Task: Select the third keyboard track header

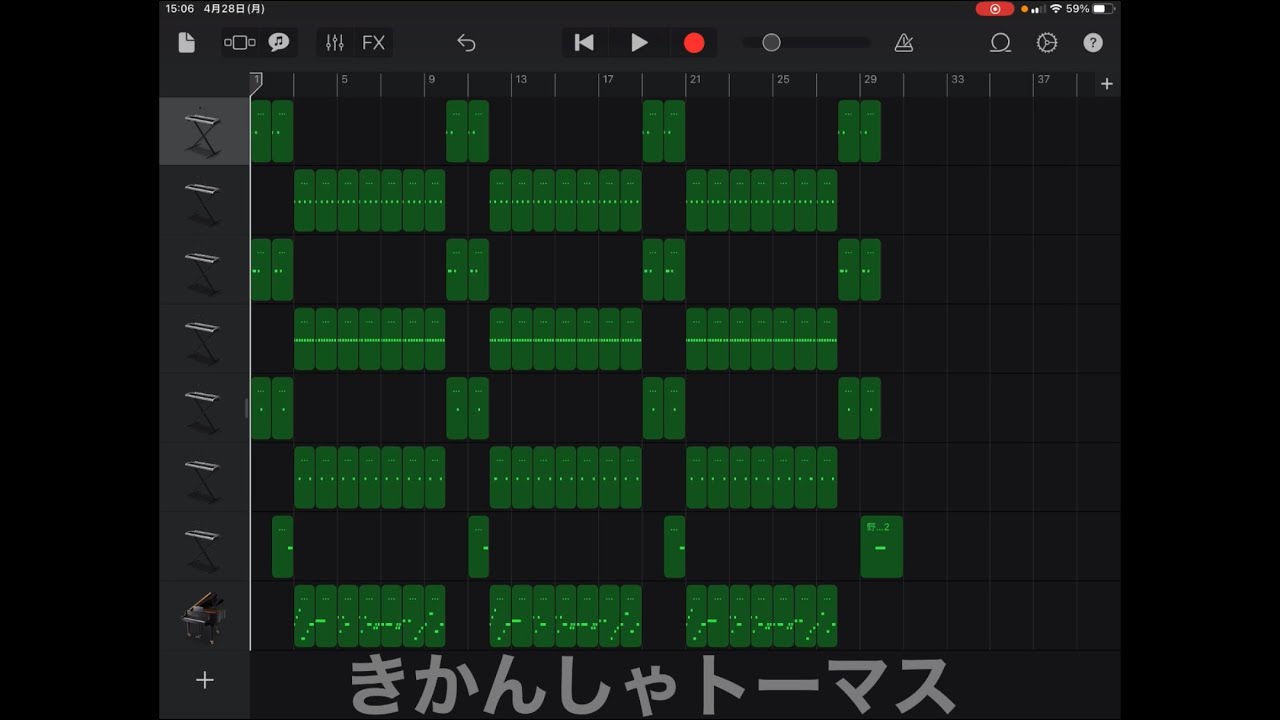Action: click(203, 270)
